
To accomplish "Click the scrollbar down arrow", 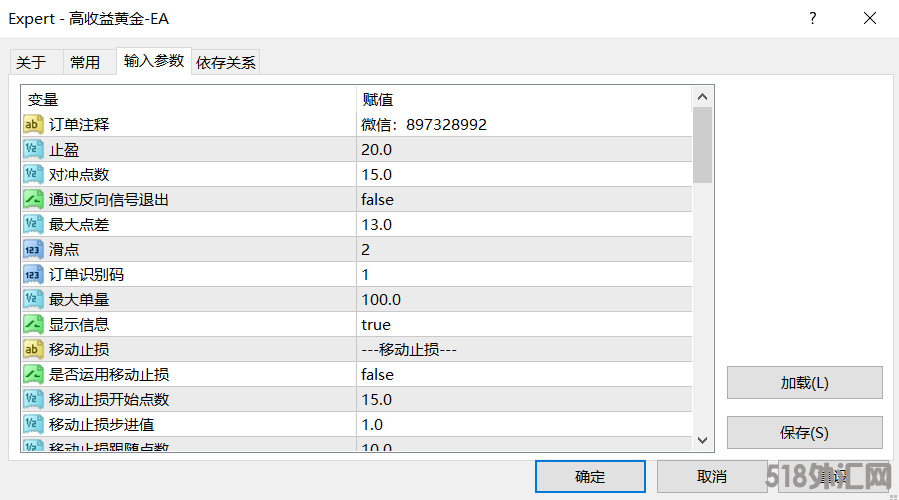I will 702,439.
